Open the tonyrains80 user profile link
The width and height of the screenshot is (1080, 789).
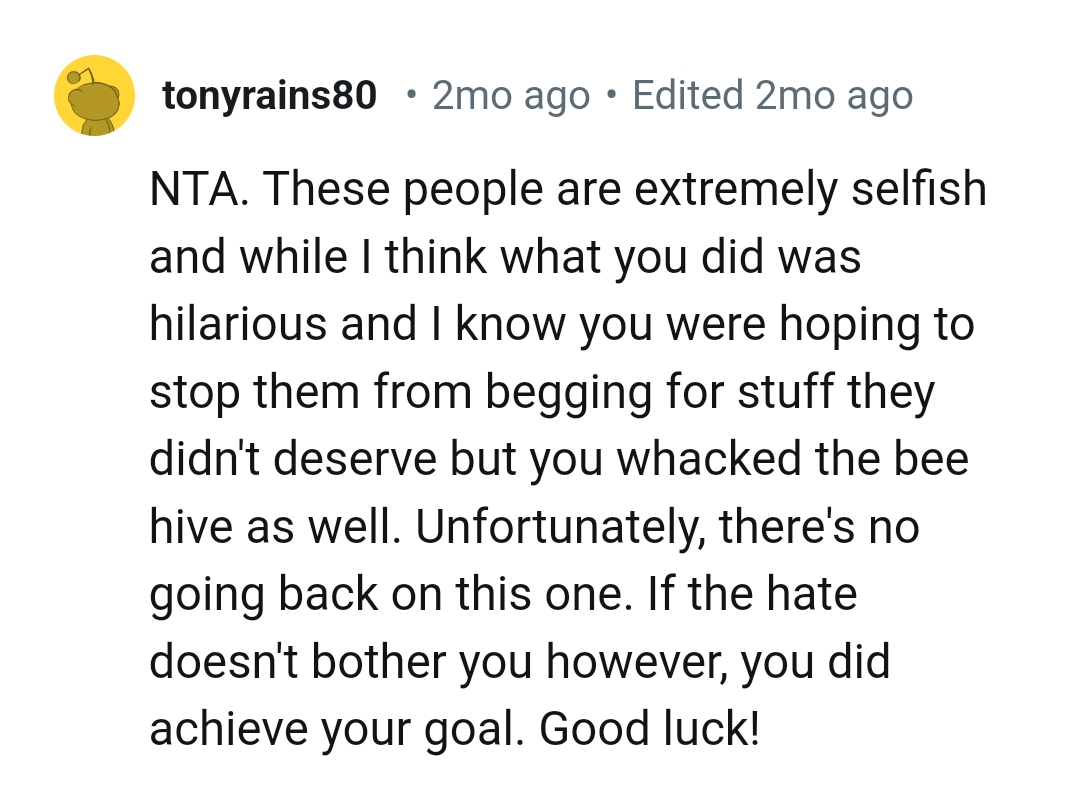(269, 96)
